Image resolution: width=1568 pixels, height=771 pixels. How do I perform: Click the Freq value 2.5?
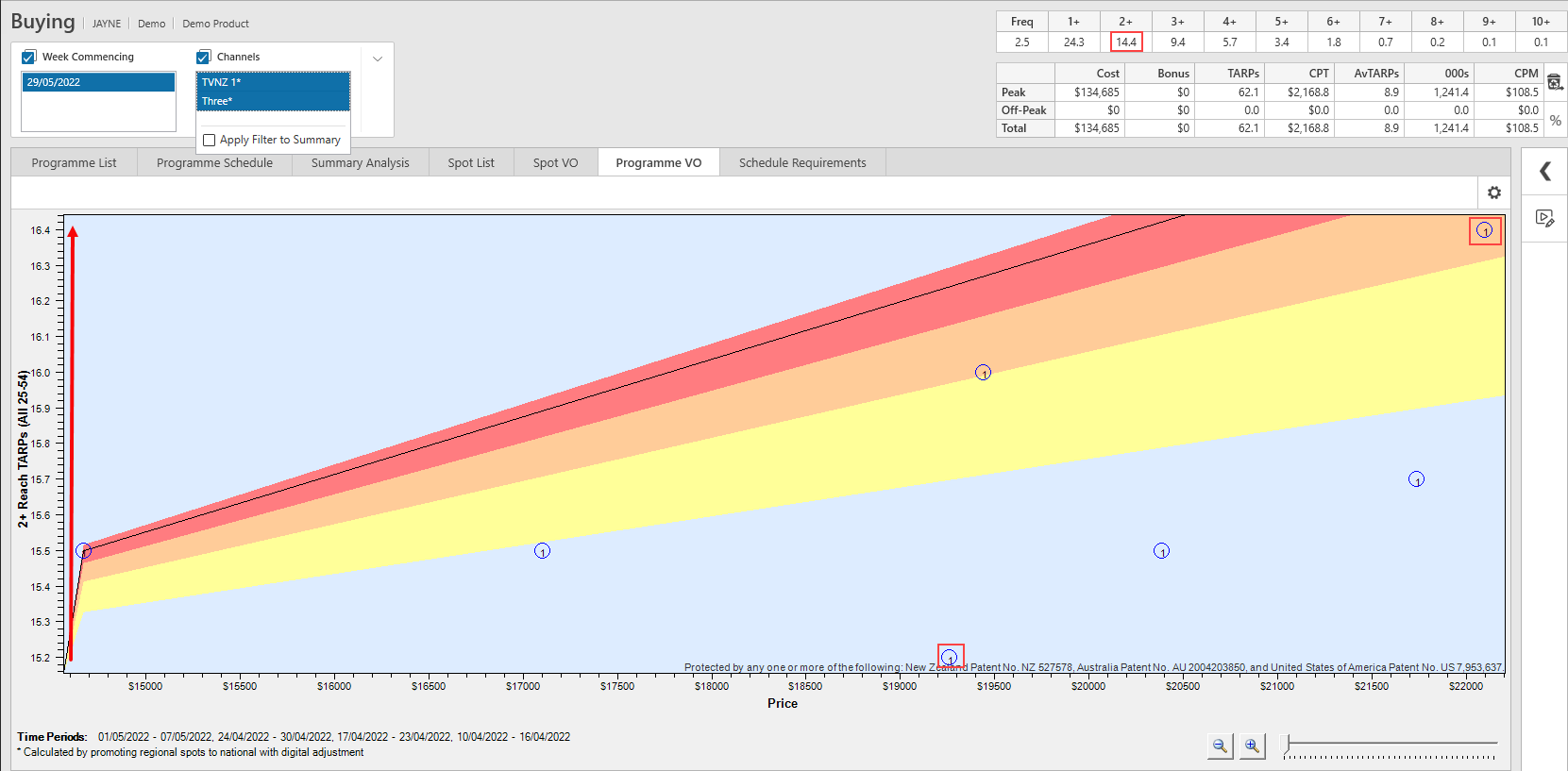(1021, 42)
